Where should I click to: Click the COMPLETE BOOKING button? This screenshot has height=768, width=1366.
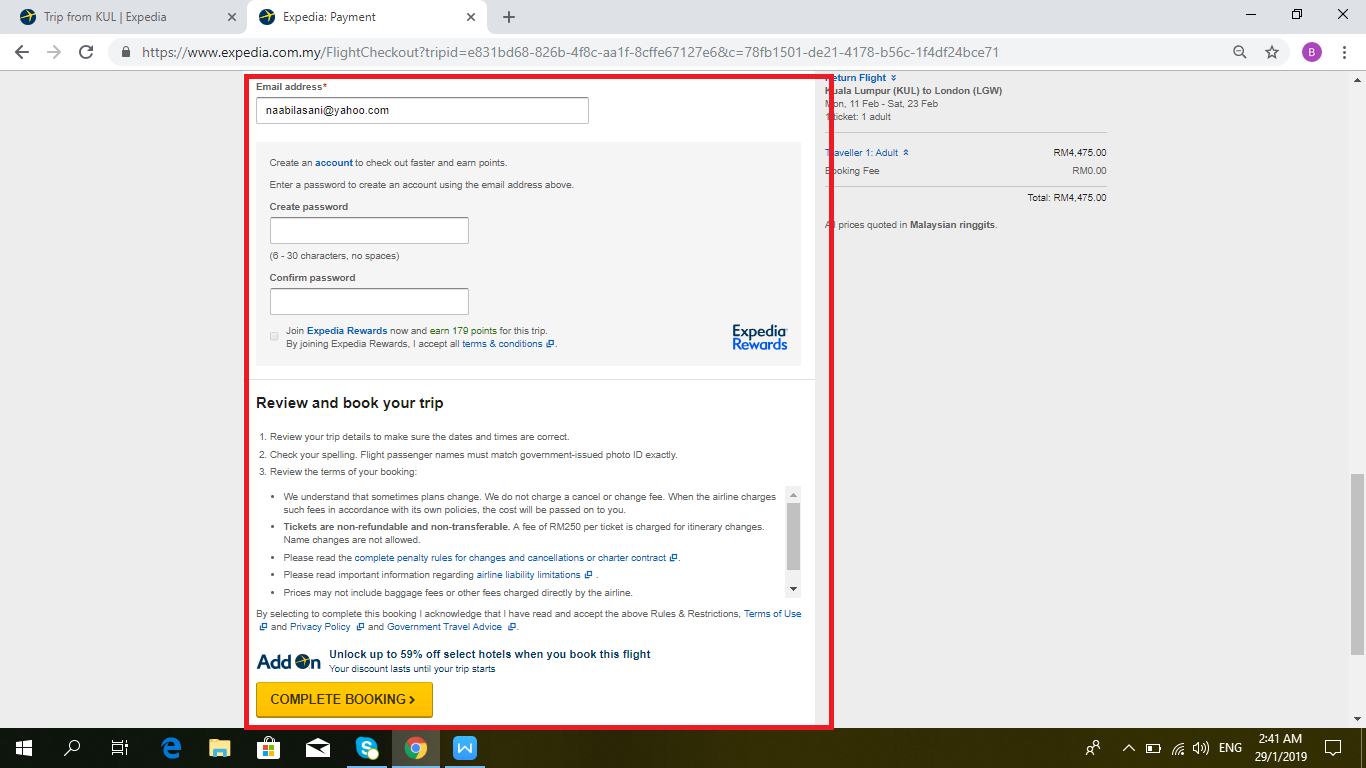tap(344, 700)
